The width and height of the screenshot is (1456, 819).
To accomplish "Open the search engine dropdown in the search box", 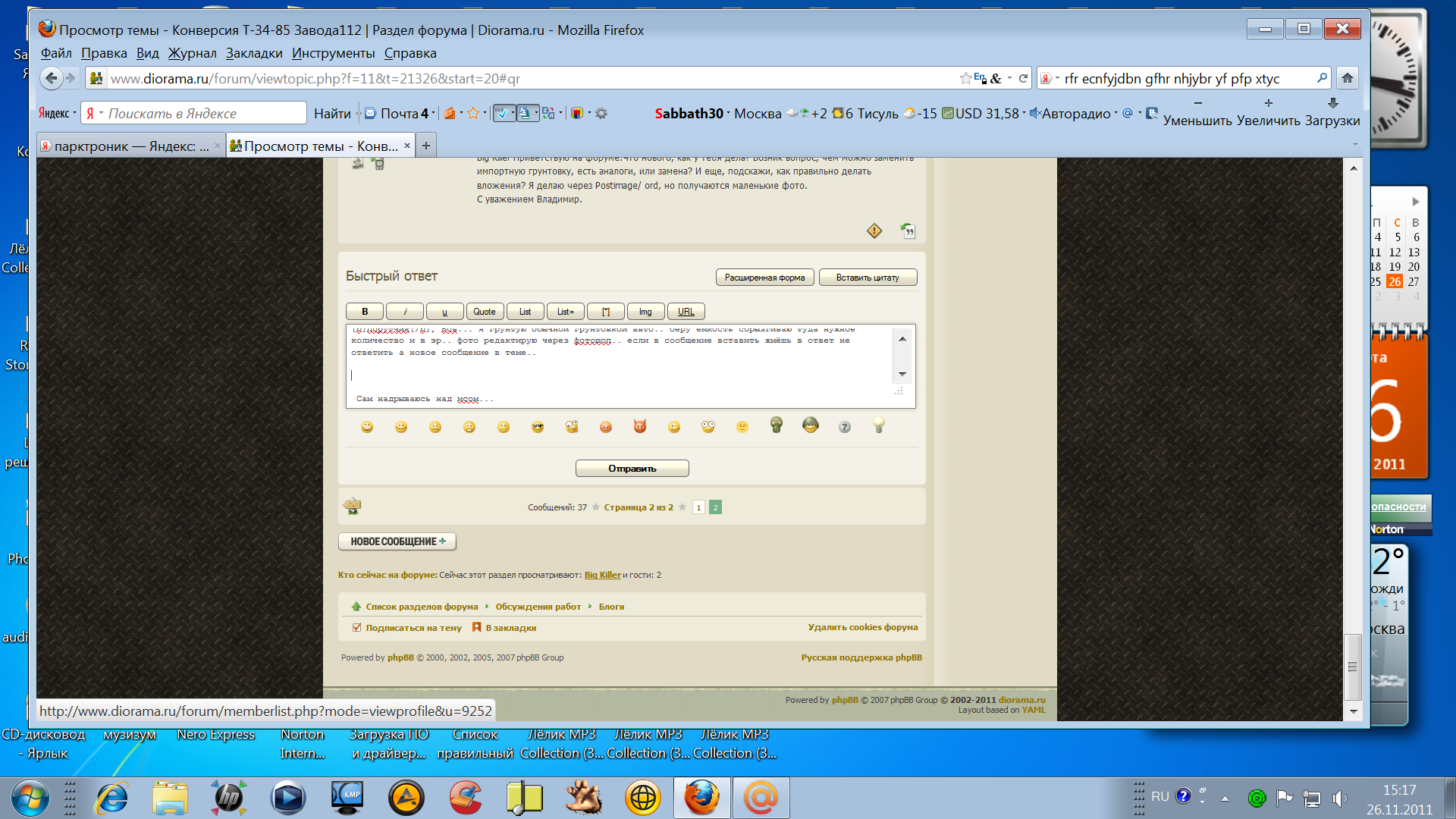I will tap(1050, 79).
